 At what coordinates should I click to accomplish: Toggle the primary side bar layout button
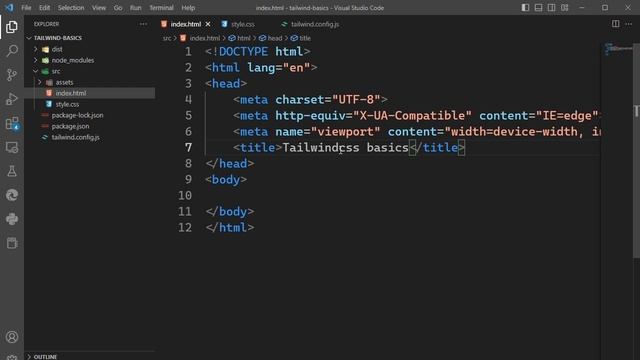[525, 8]
